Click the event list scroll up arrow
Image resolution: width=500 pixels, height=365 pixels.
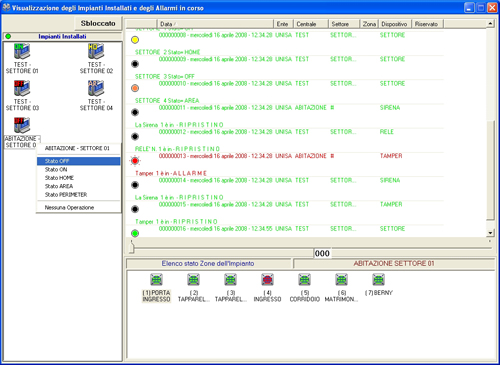(490, 24)
